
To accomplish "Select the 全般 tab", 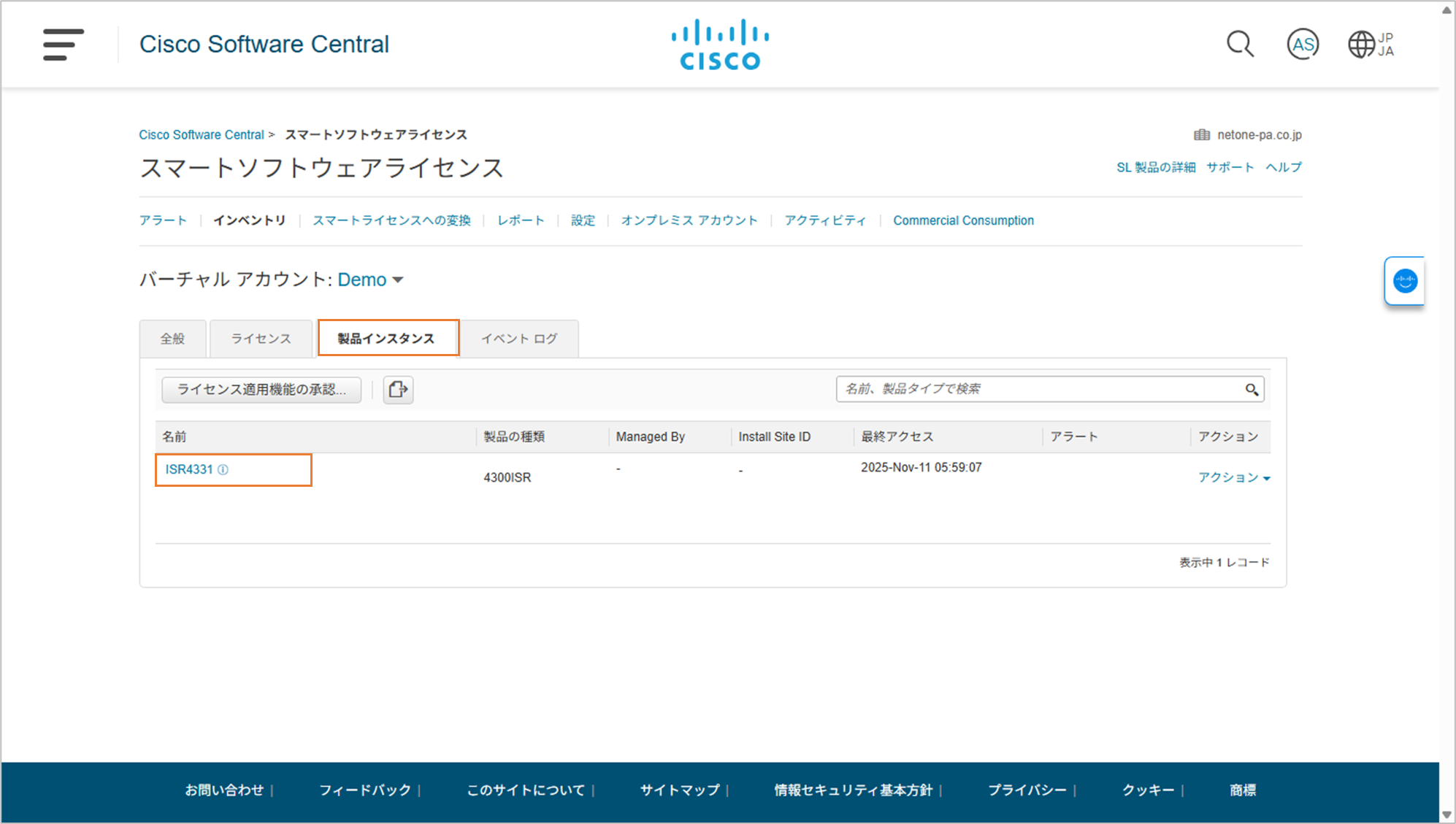I will (x=172, y=339).
